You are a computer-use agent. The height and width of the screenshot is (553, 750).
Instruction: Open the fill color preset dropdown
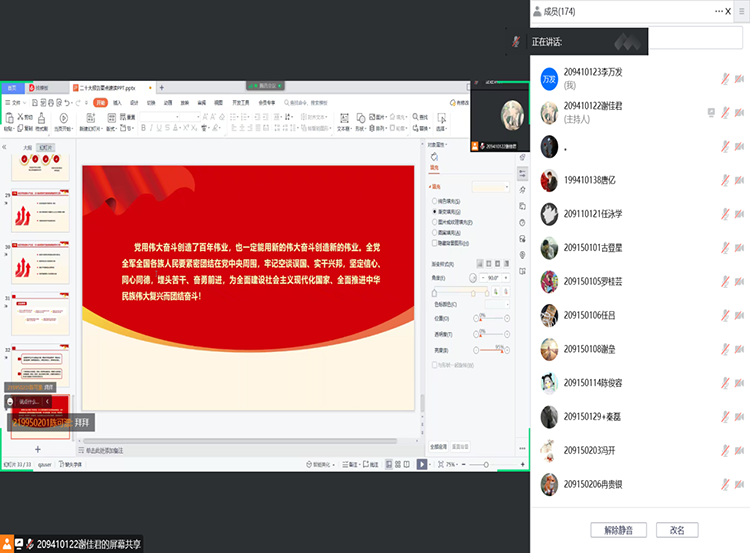coord(491,187)
